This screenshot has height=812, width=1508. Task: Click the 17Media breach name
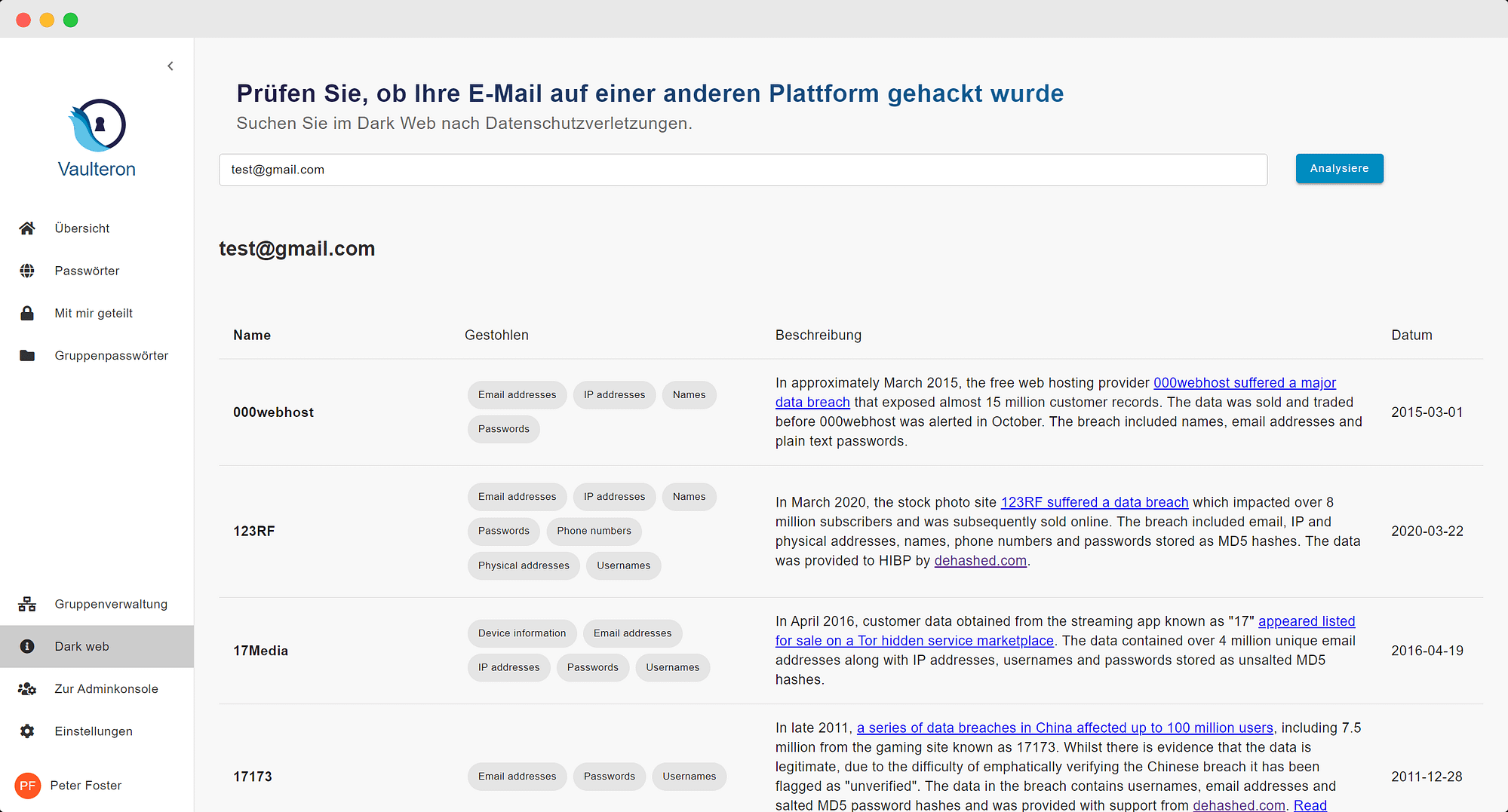click(x=260, y=651)
